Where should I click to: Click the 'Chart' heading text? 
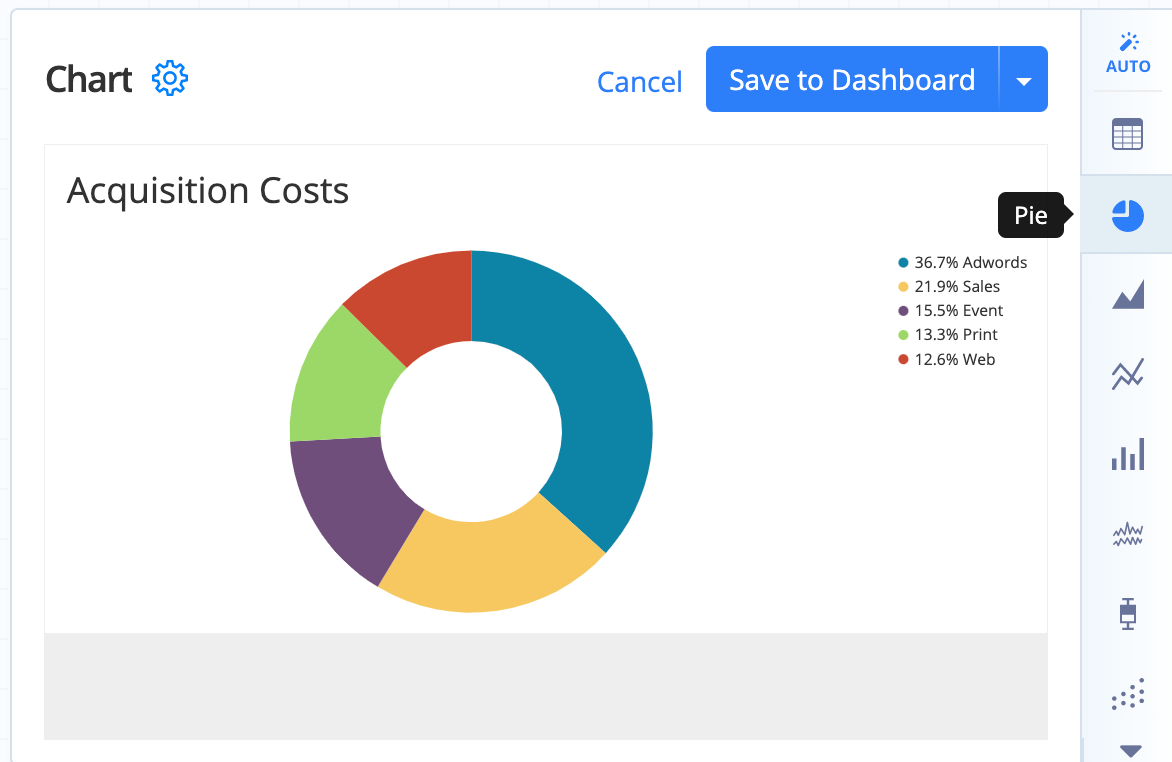pos(89,79)
